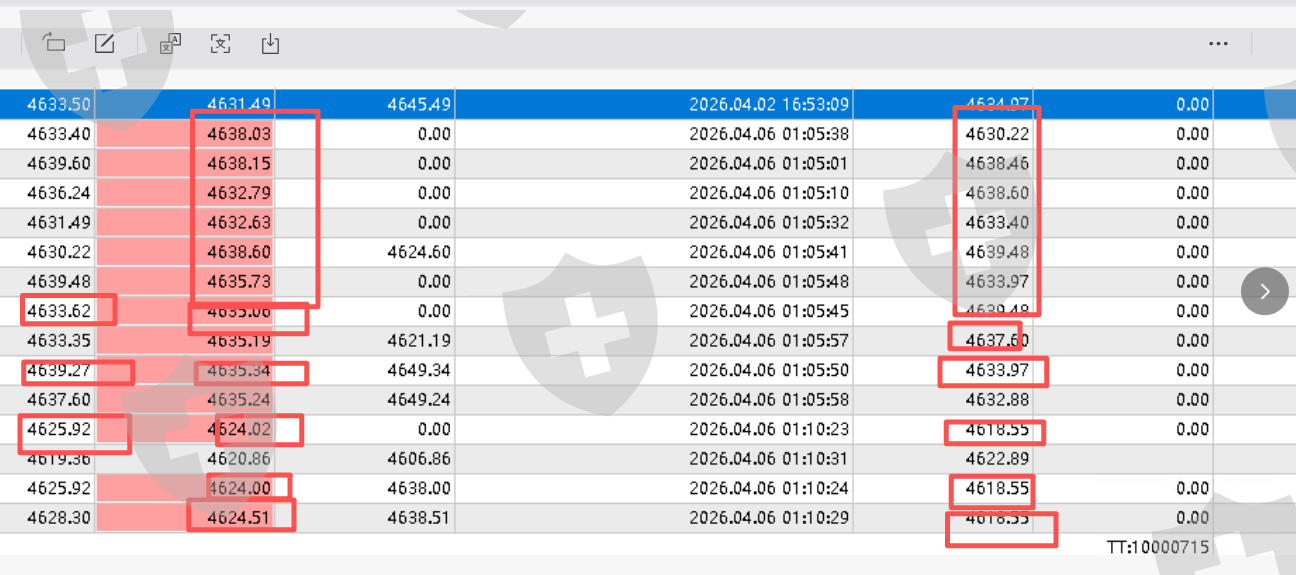Click the 4638.51 cell in last row

pyautogui.click(x=418, y=518)
